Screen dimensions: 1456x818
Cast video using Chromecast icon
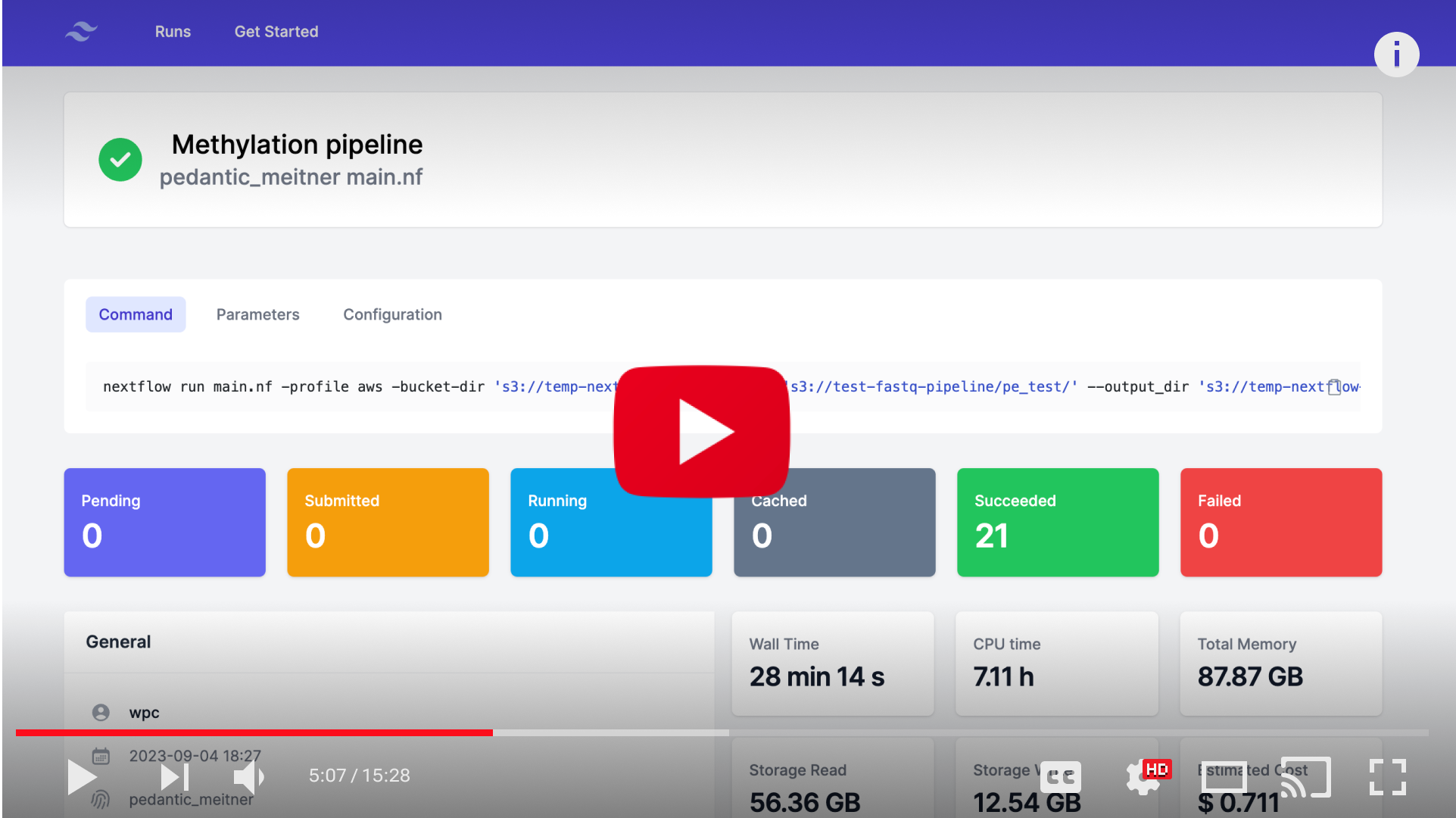[1305, 777]
